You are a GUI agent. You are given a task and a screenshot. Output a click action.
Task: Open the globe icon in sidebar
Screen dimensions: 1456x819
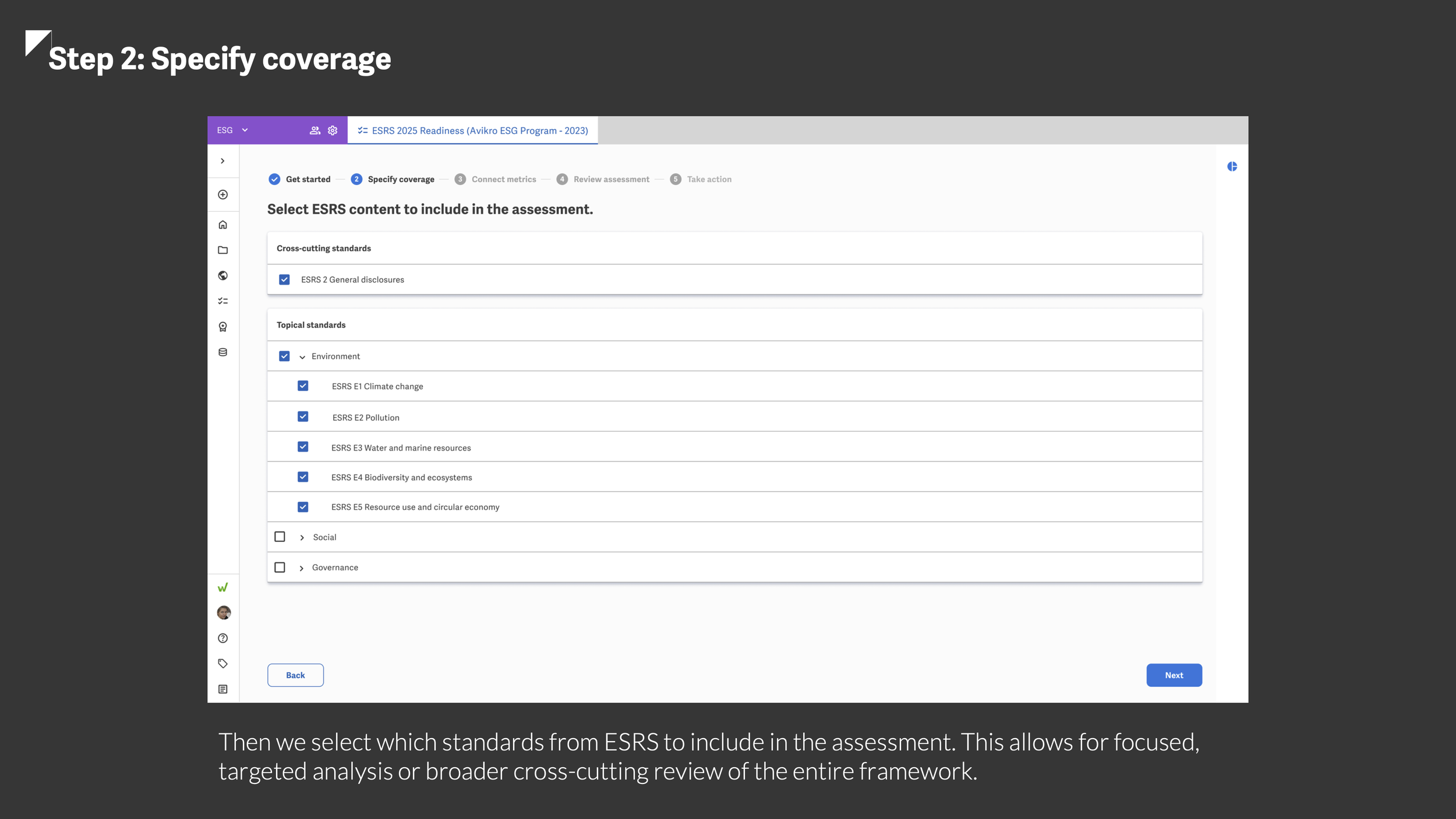222,275
